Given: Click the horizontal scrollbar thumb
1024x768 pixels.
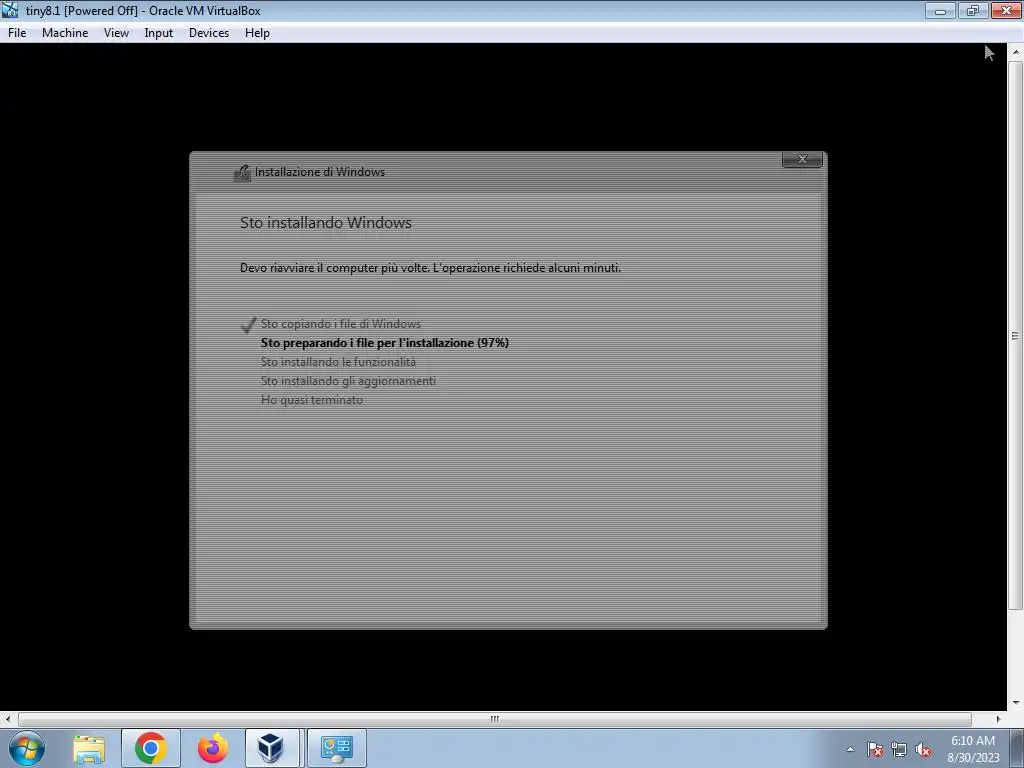Looking at the screenshot, I should 494,719.
